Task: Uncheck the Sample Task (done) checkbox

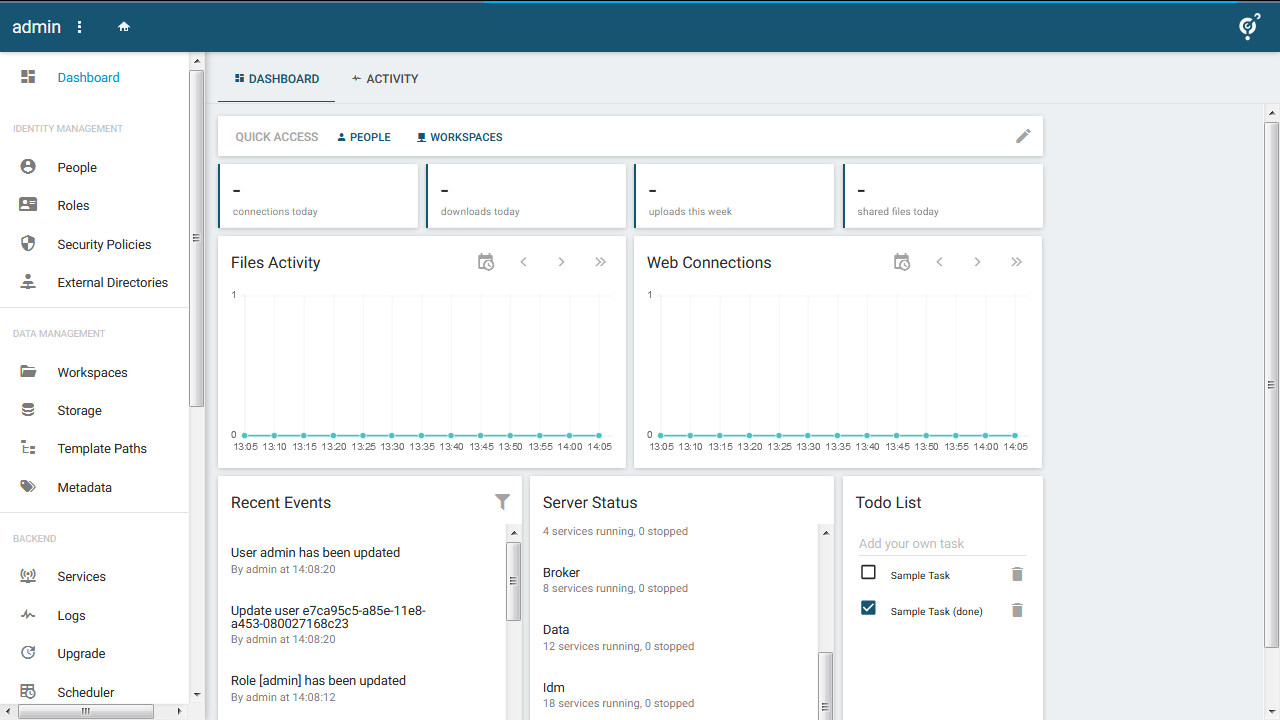Action: pos(868,608)
